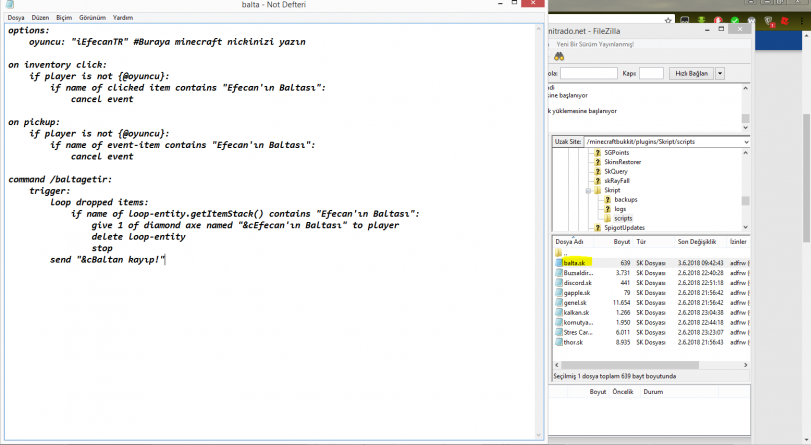The image size is (811, 445).
Task: Open the Biçim menu in Notepad
Action: pyautogui.click(x=64, y=18)
